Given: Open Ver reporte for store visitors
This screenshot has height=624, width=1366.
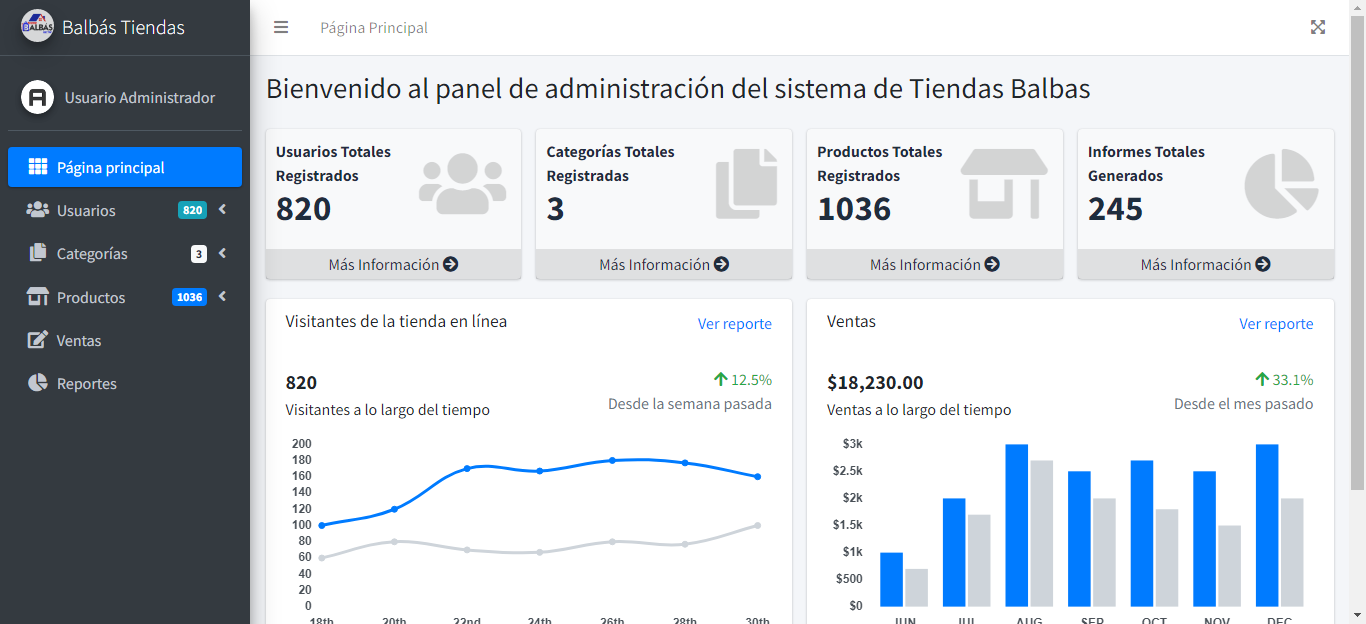Looking at the screenshot, I should (x=735, y=323).
